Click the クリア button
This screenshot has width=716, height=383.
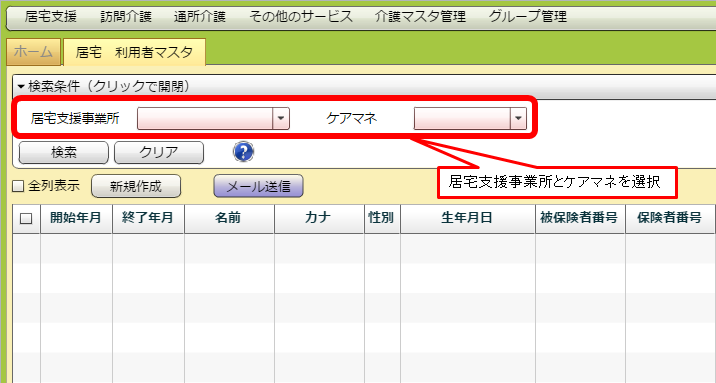click(x=158, y=152)
